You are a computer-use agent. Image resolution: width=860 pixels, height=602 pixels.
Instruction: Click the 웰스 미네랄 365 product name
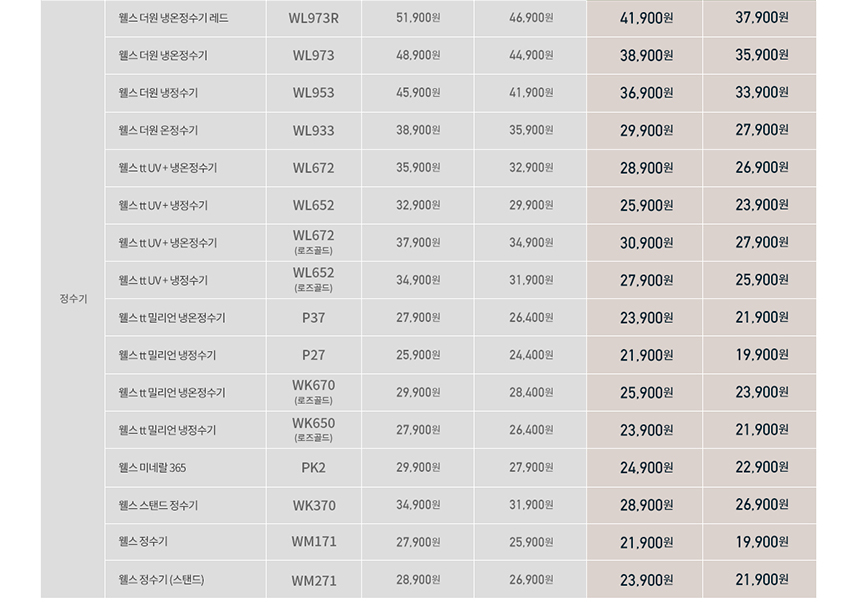[x=152, y=468]
